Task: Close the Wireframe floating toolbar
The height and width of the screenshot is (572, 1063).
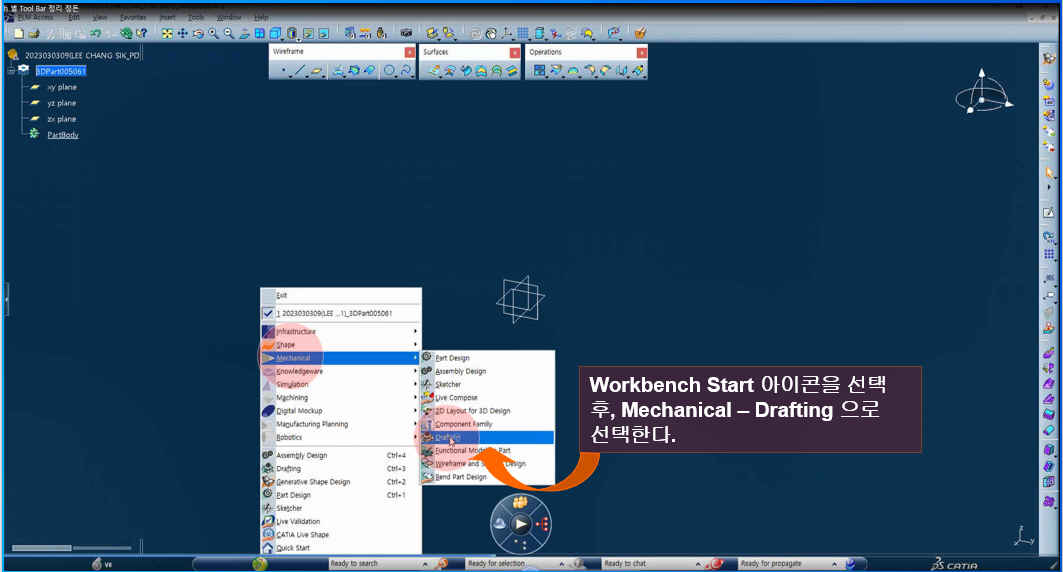Action: pos(409,52)
